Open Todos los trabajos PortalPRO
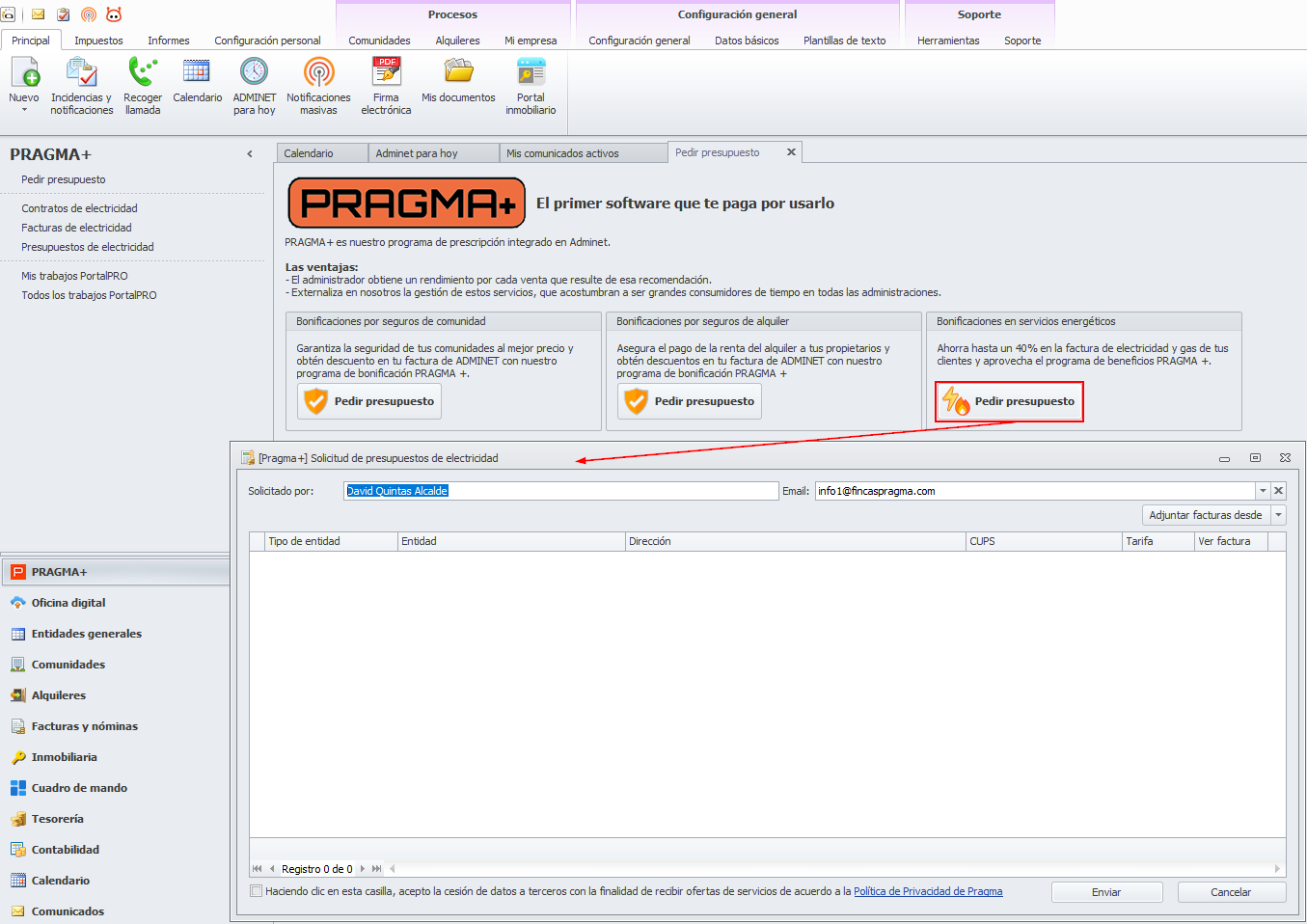 [x=89, y=295]
